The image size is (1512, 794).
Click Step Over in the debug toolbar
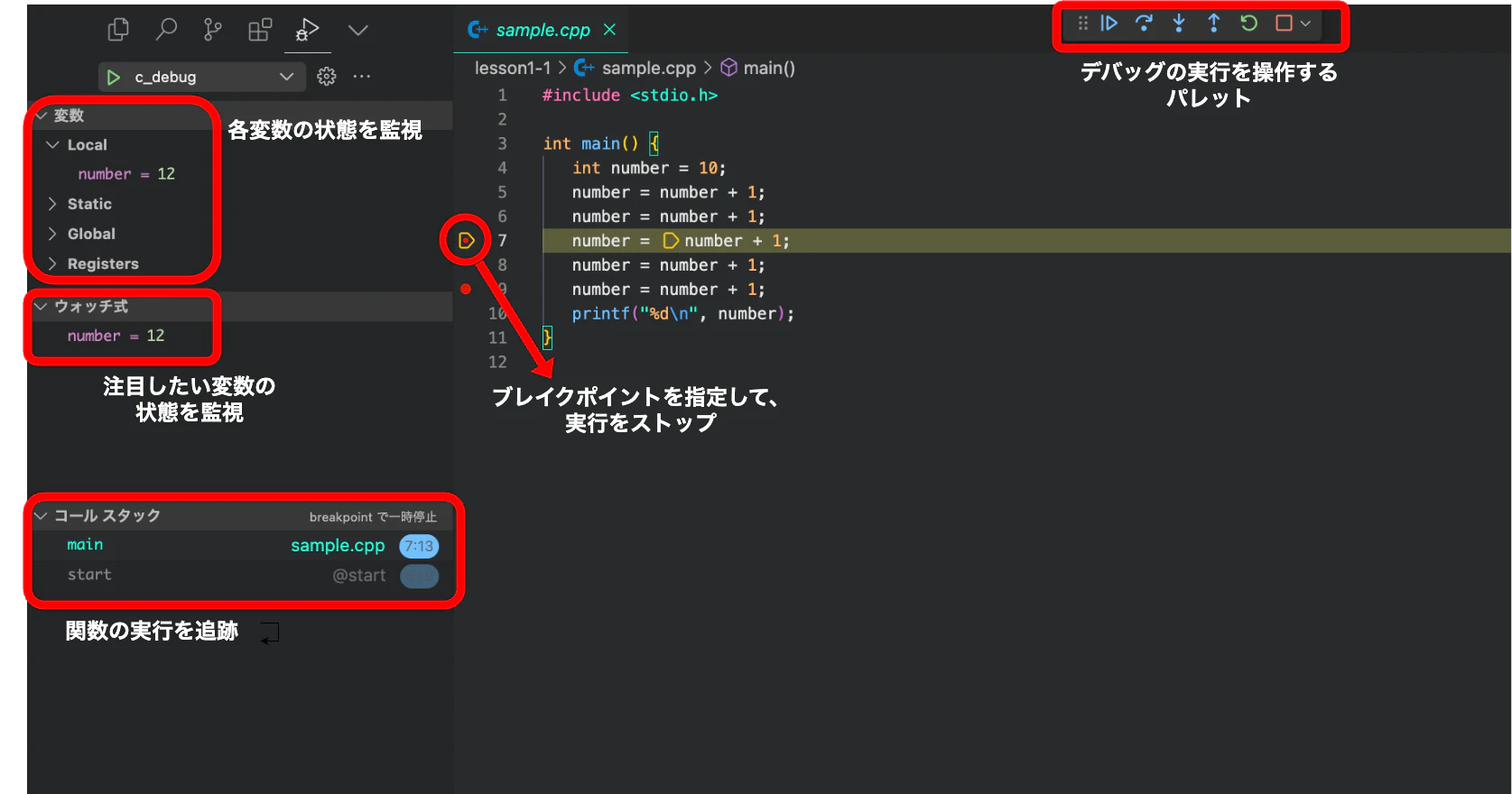1144,23
